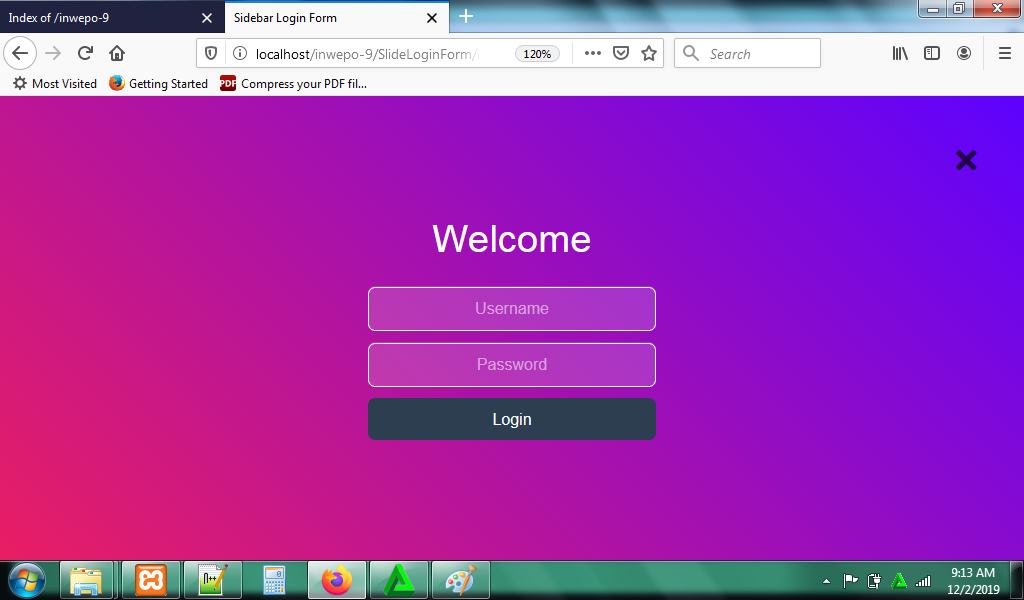Open the Firefox hamburger menu
The height and width of the screenshot is (600, 1024).
(x=1005, y=54)
